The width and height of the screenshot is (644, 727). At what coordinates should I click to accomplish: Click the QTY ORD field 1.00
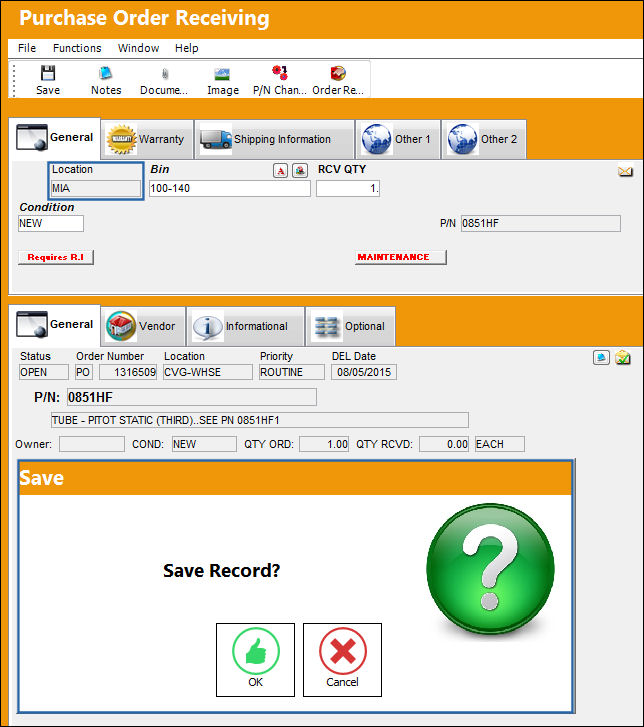coord(324,444)
